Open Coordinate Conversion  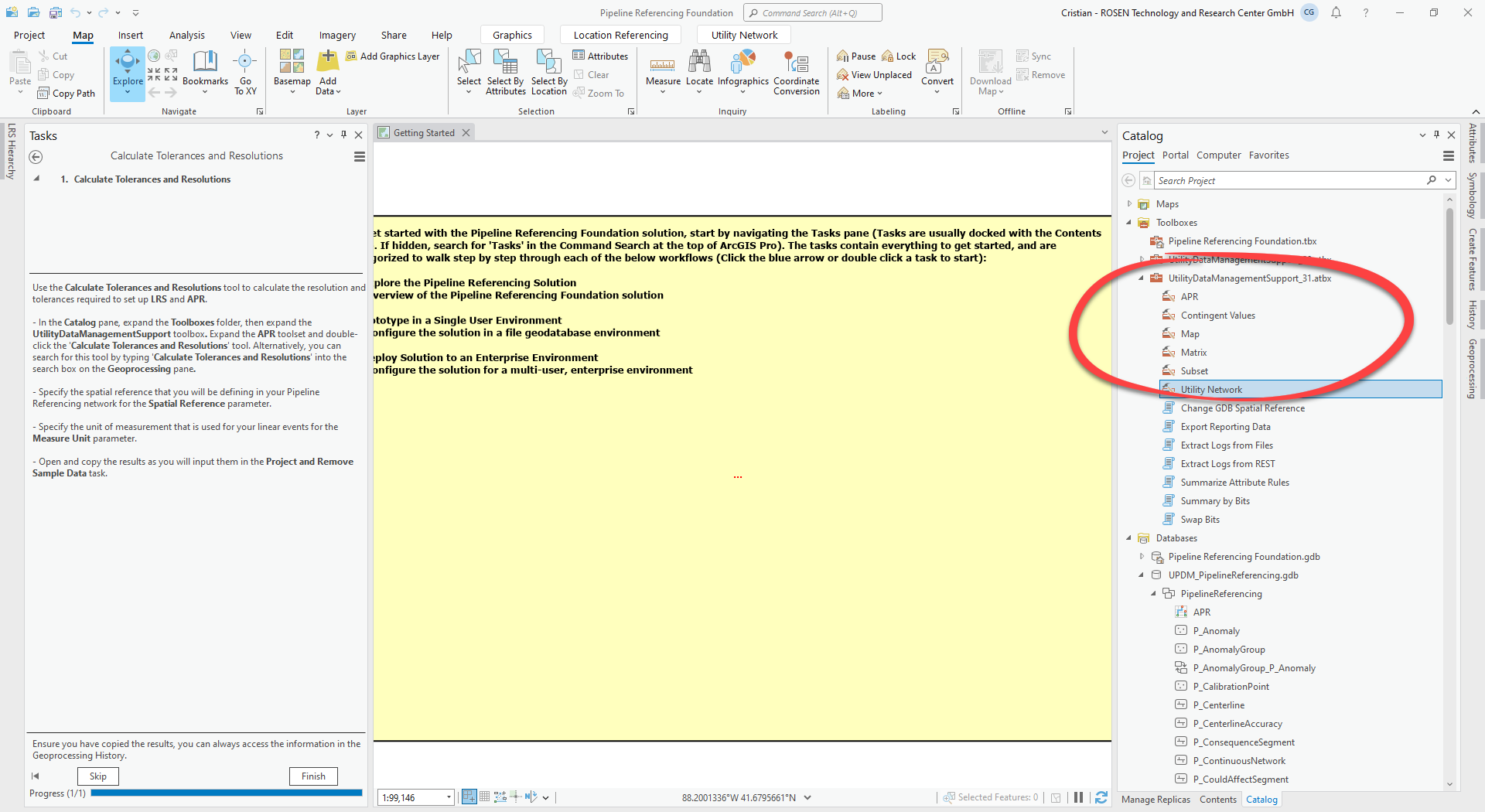(796, 73)
